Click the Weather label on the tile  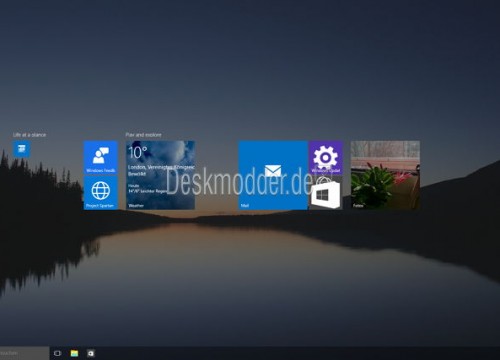pyautogui.click(x=136, y=206)
